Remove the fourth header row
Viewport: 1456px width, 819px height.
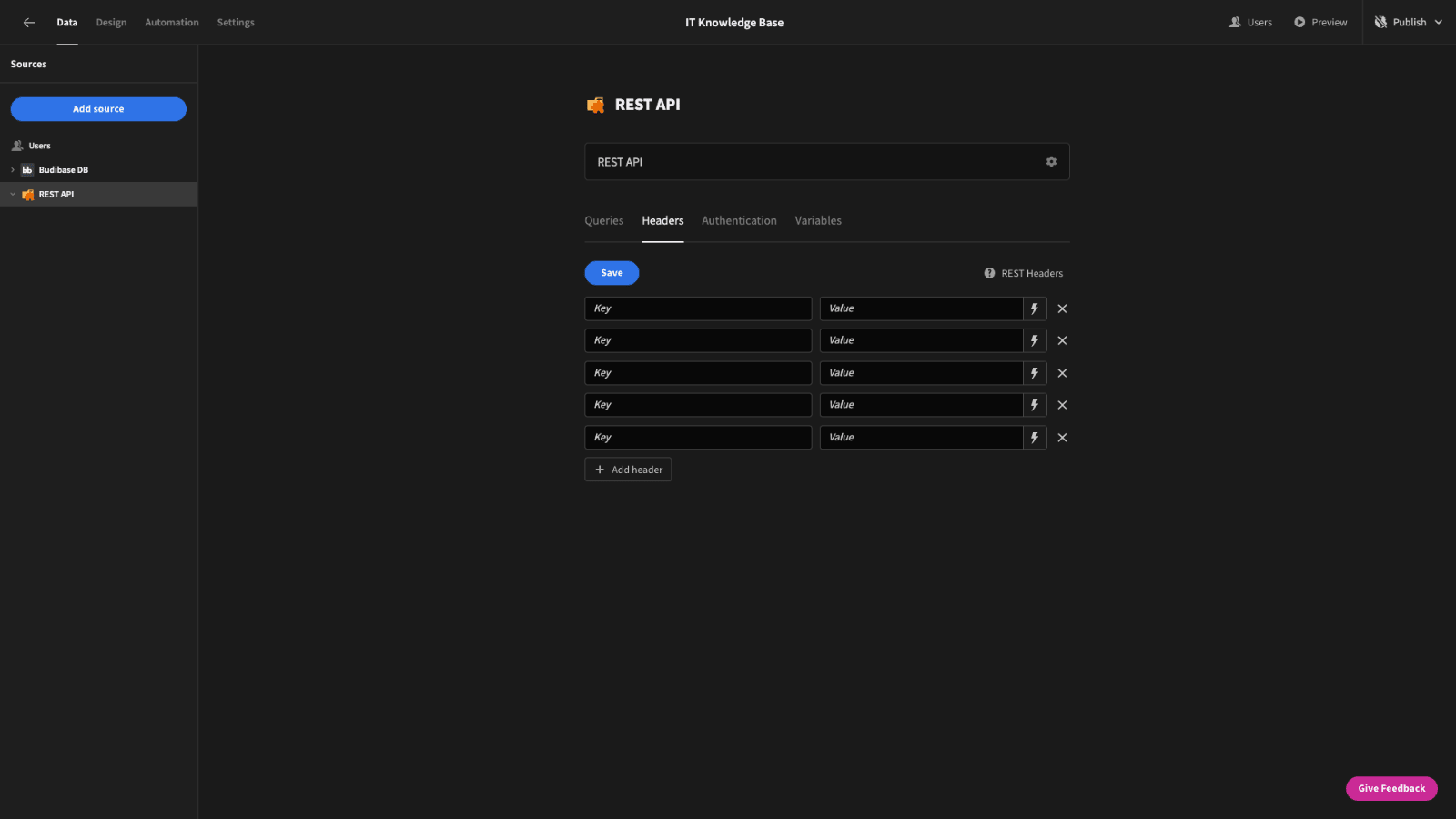coord(1062,405)
